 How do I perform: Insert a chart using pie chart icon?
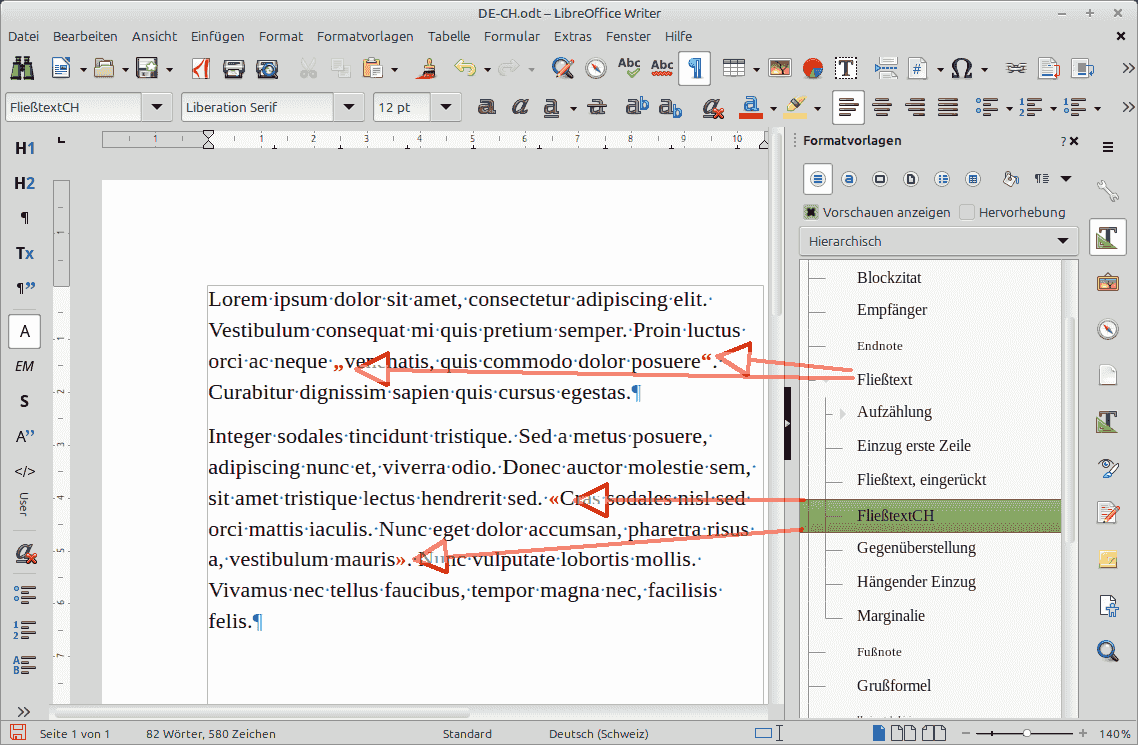813,69
